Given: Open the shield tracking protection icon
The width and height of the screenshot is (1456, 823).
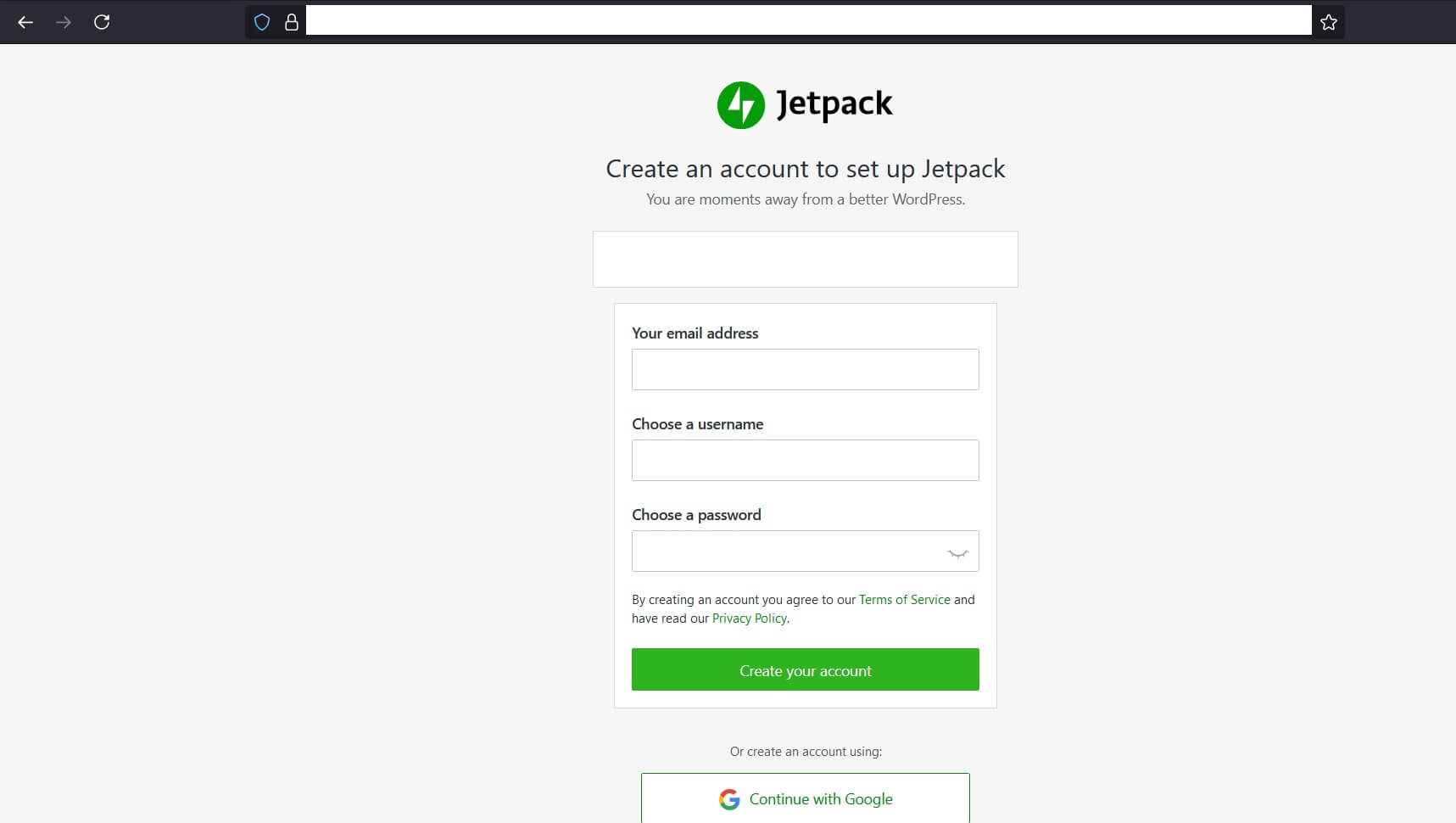Looking at the screenshot, I should 262,22.
